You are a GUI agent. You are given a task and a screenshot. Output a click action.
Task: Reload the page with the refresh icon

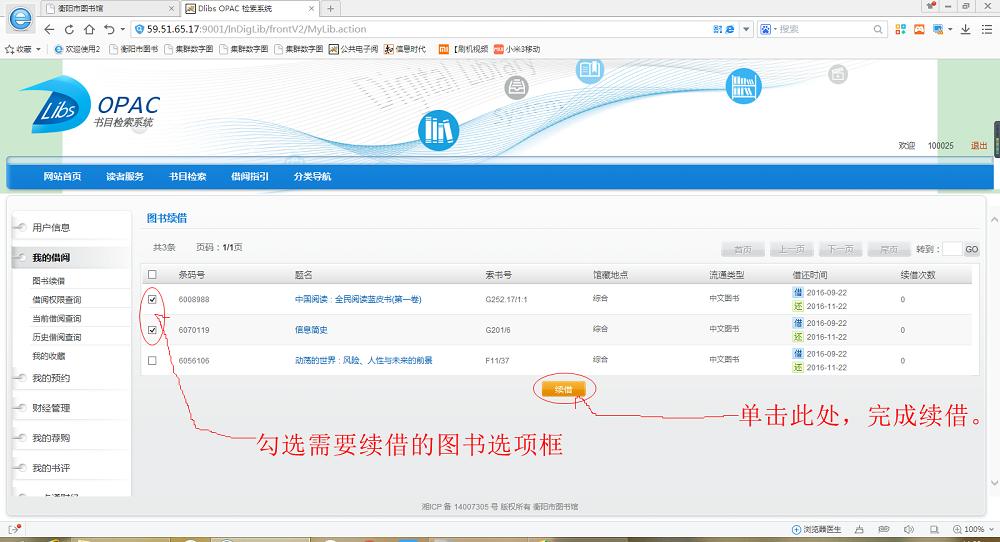pos(70,29)
